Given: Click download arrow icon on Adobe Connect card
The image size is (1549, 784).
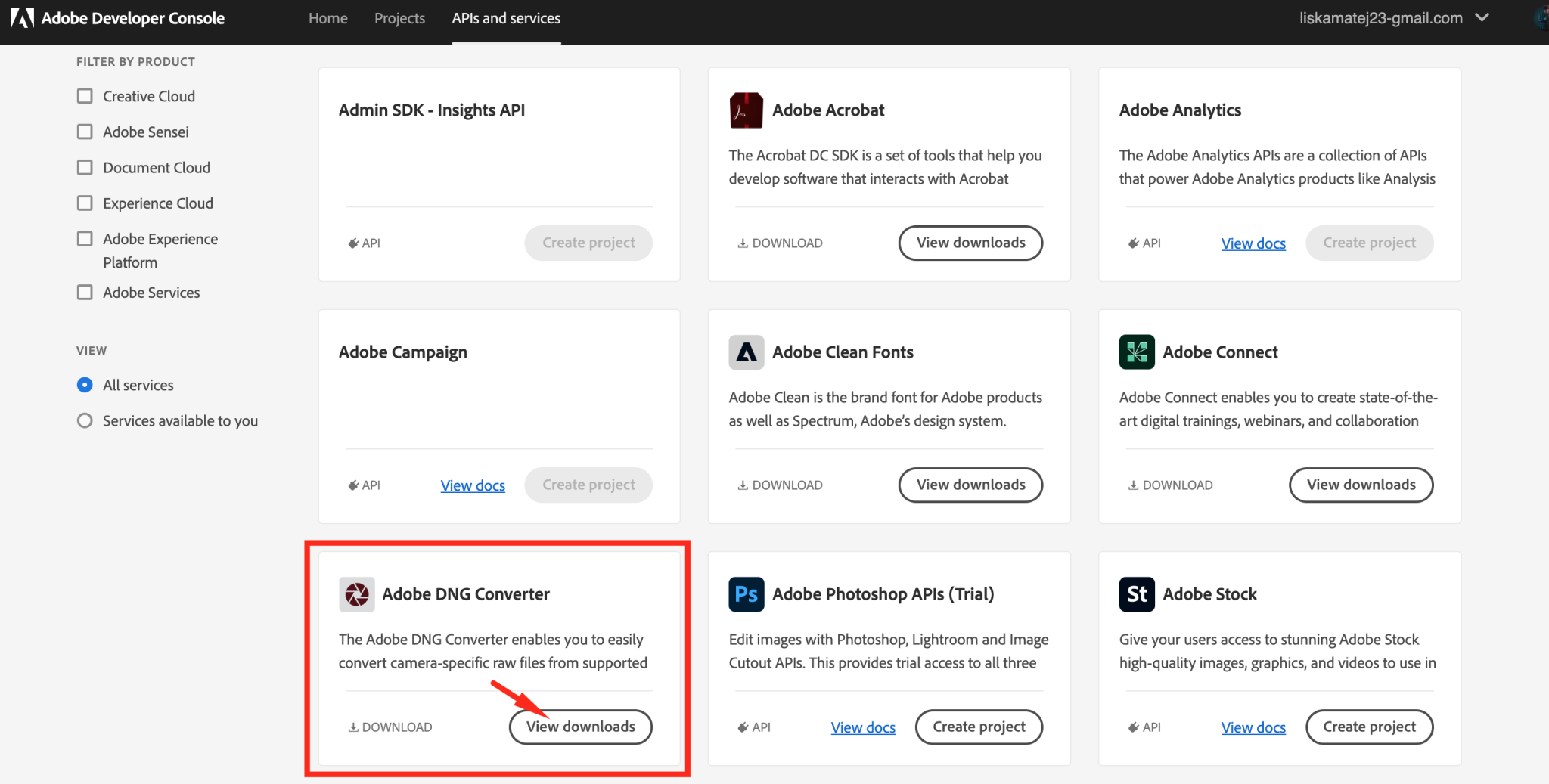Looking at the screenshot, I should (1133, 485).
